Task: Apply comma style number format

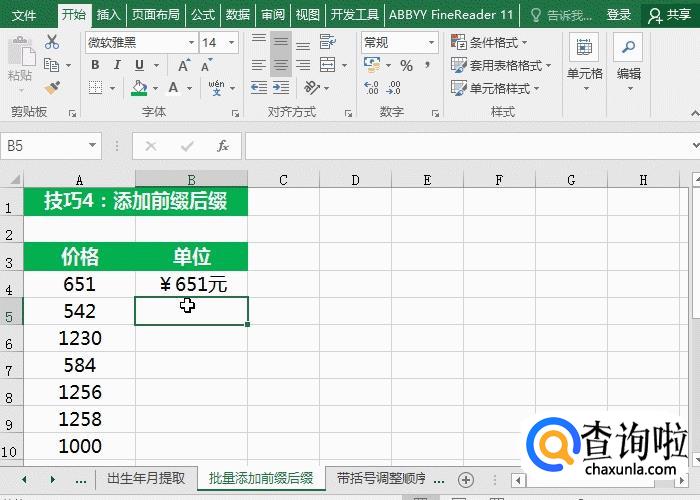Action: (428, 65)
